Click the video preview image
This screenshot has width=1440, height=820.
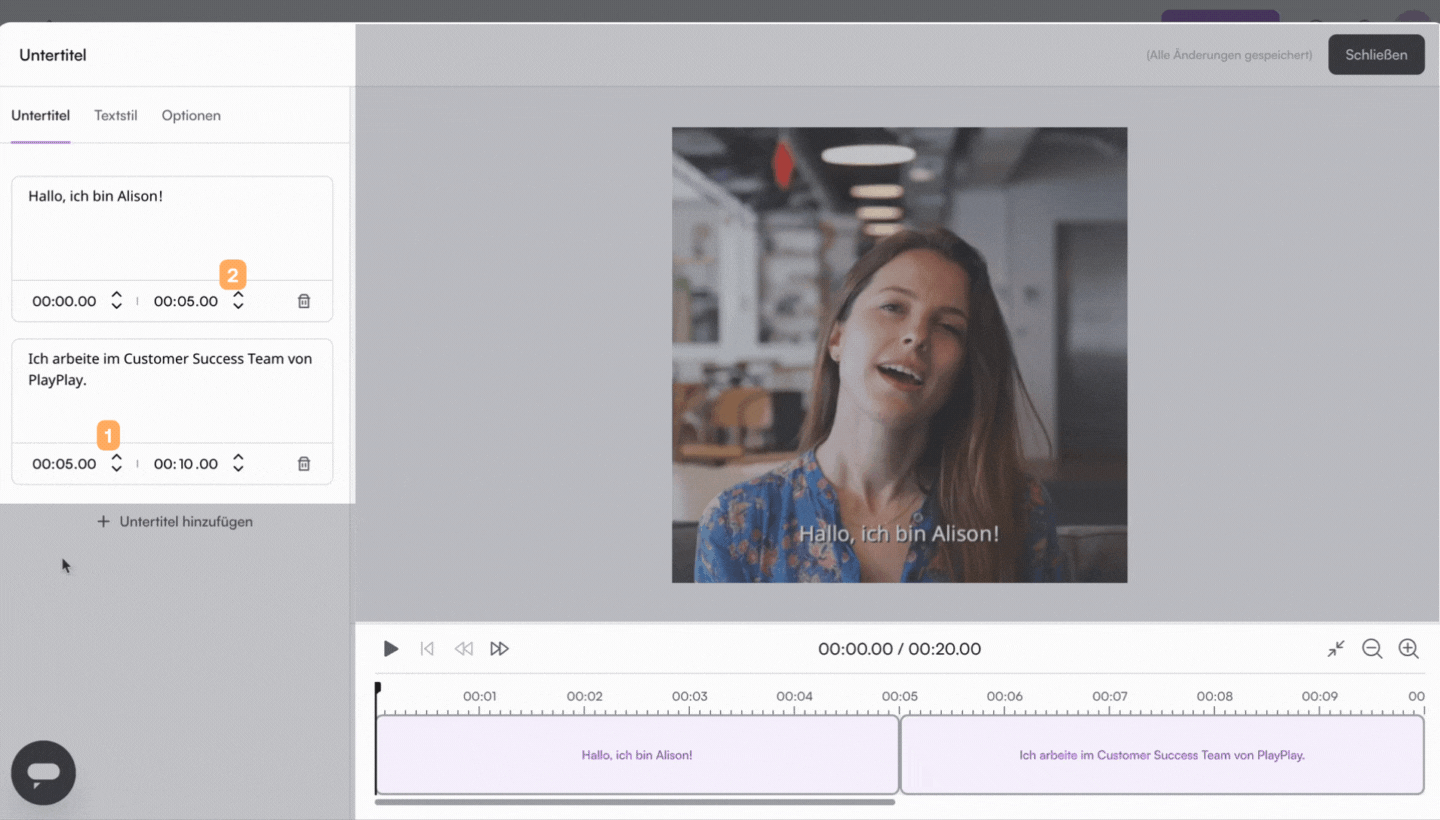[899, 355]
